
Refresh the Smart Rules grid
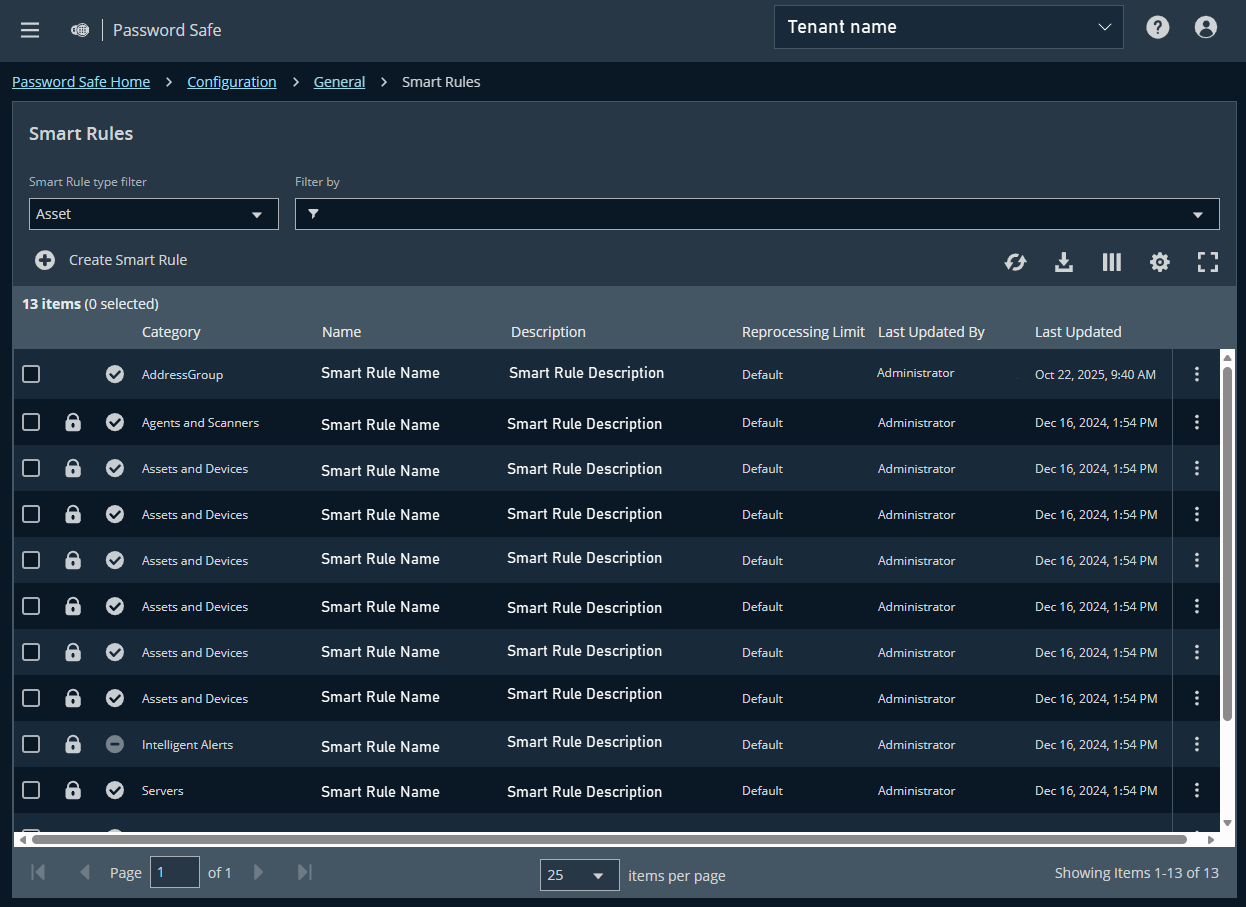[1015, 262]
